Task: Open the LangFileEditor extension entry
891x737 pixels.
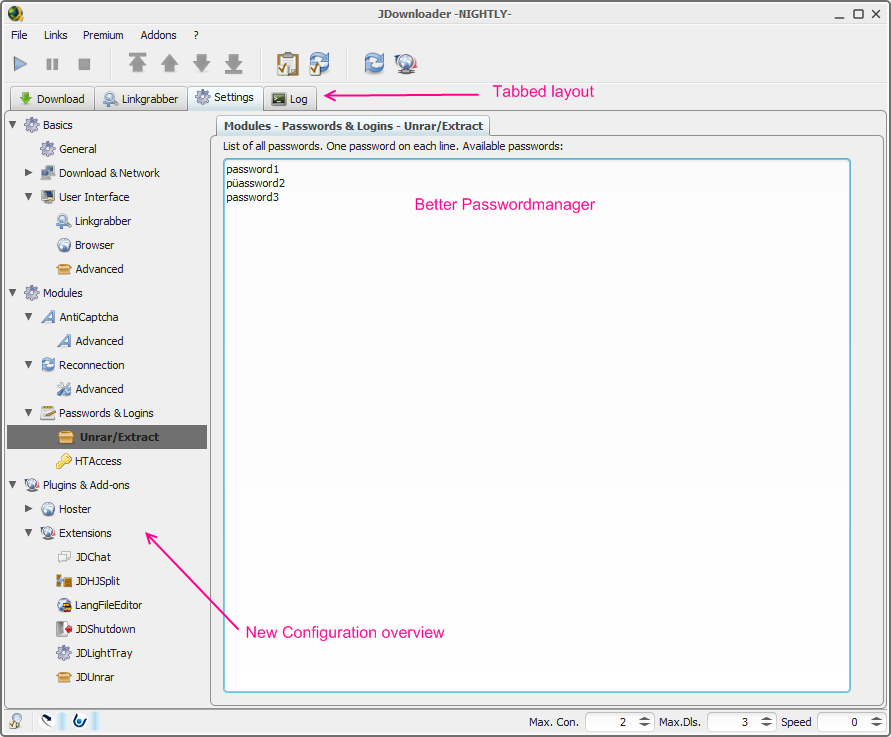Action: pos(107,605)
